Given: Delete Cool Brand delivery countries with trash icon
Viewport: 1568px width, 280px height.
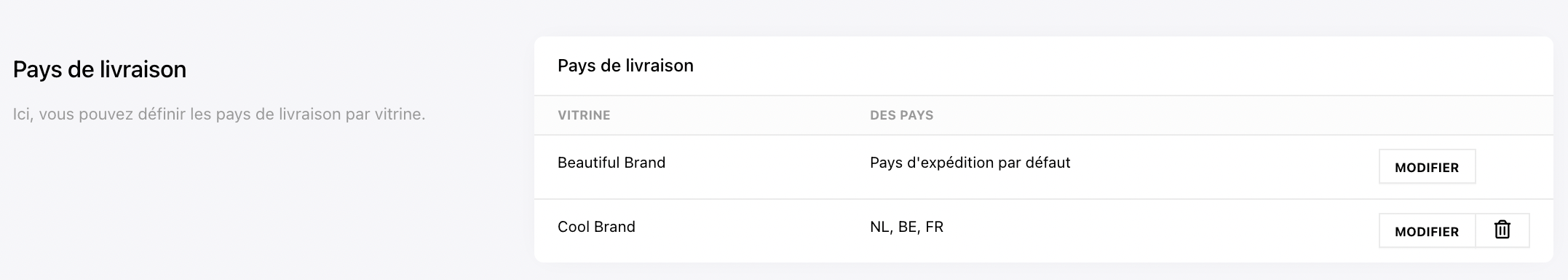Looking at the screenshot, I should [1502, 230].
